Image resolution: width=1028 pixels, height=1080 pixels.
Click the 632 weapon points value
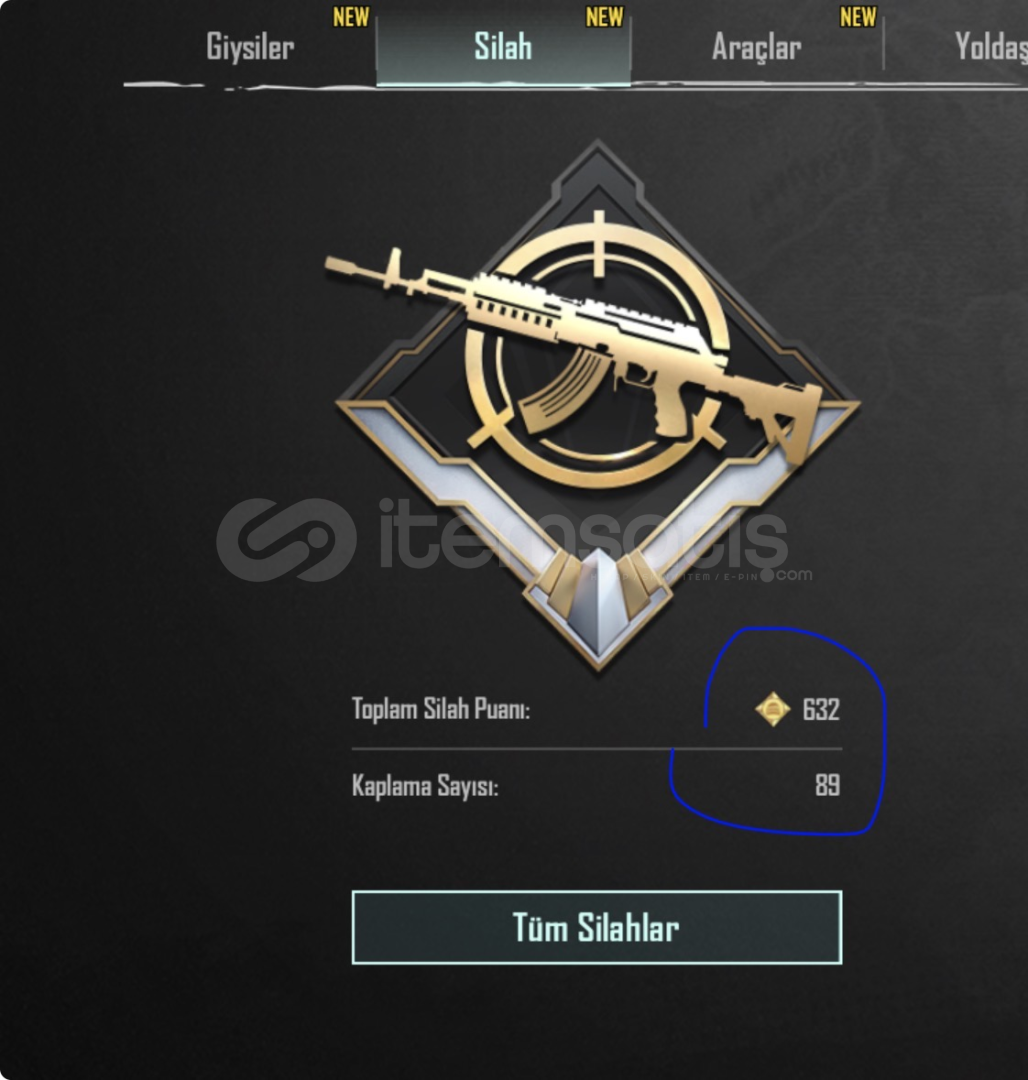[x=821, y=709]
